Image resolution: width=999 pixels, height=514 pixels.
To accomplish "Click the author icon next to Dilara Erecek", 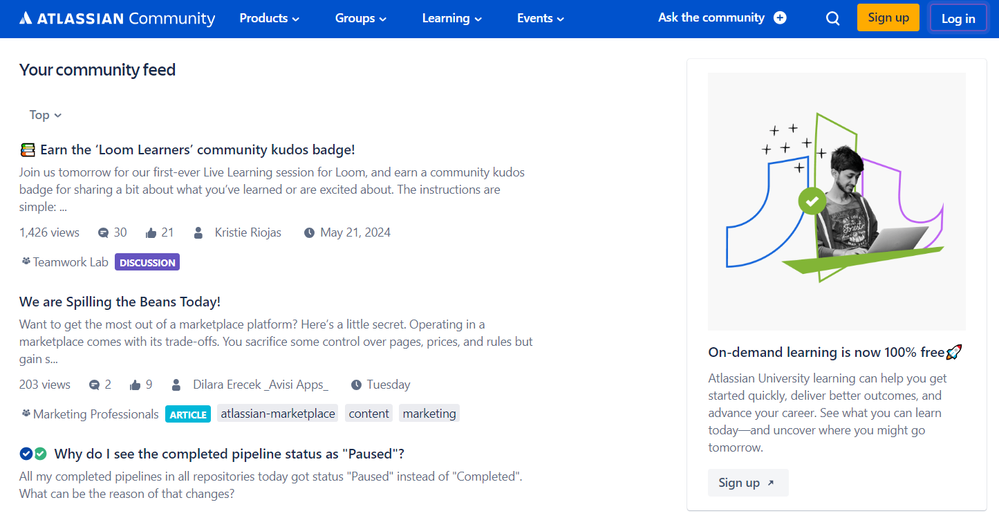I will [x=176, y=385].
